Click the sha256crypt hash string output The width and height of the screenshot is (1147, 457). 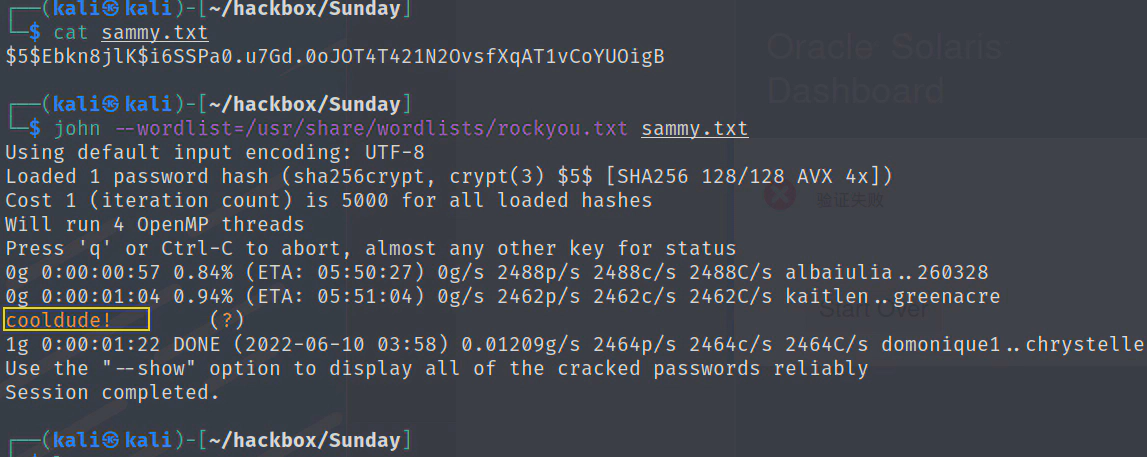click(334, 57)
